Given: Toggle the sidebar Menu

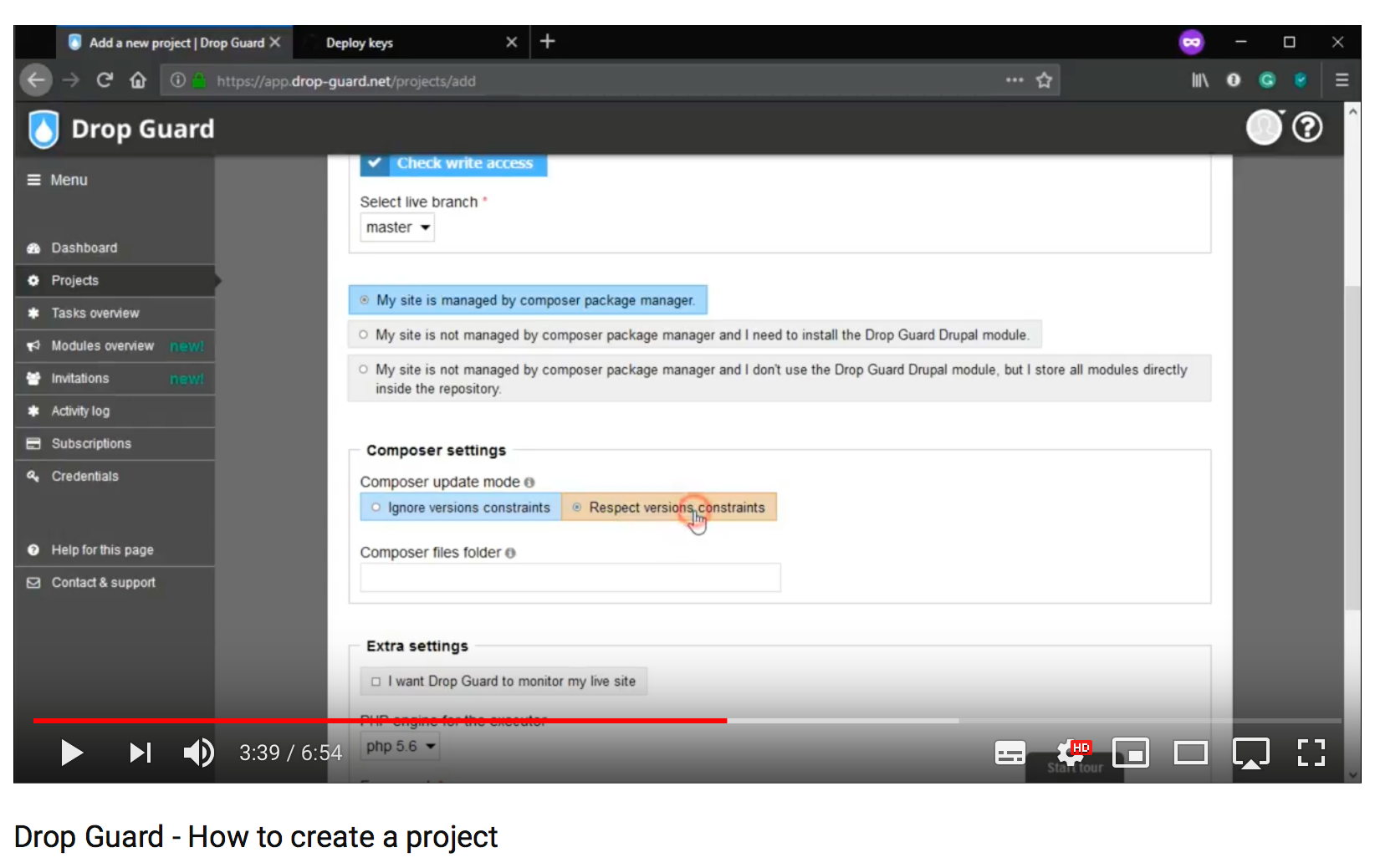Looking at the screenshot, I should point(57,180).
